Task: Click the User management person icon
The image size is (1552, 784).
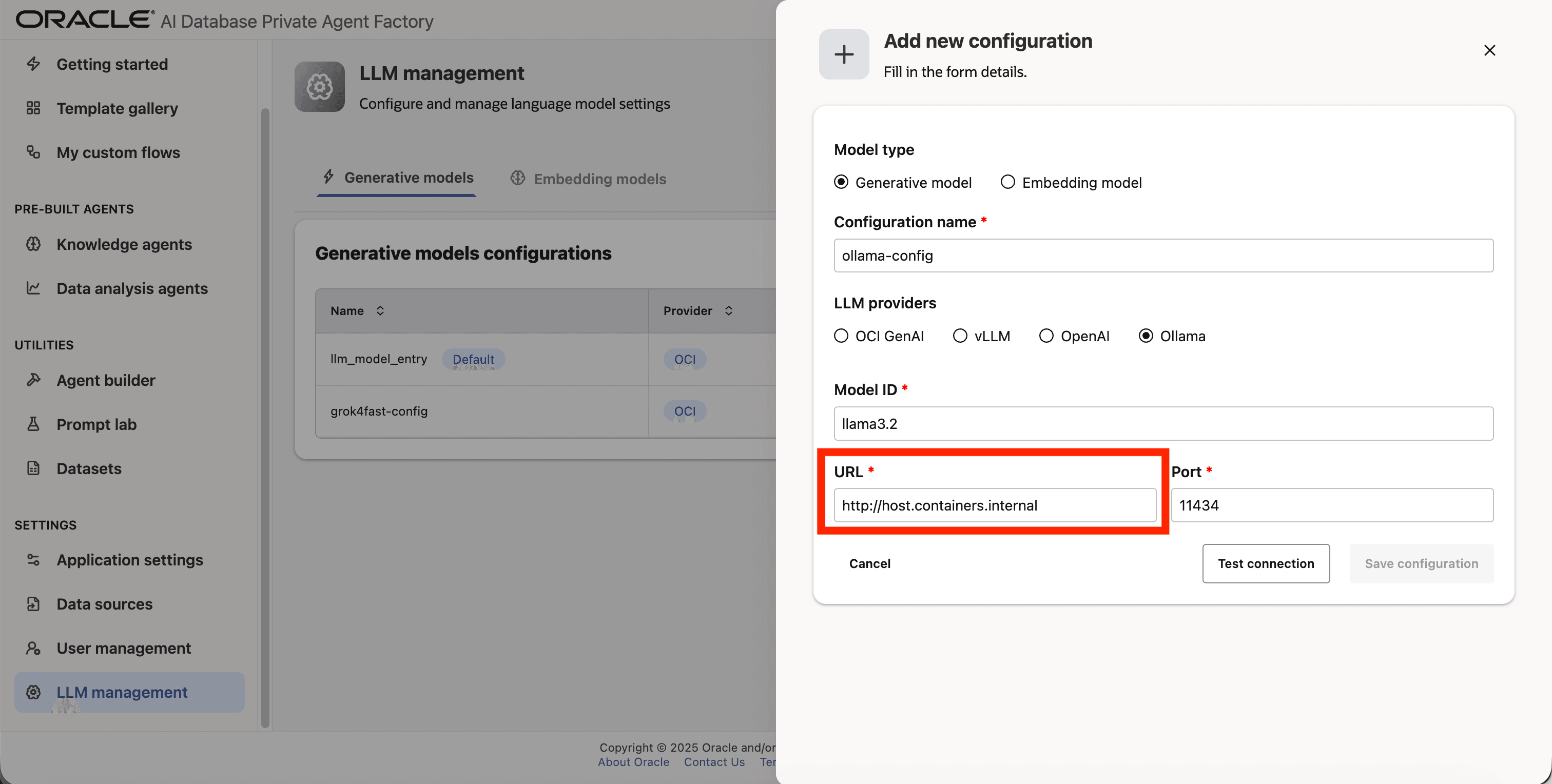Action: coord(33,648)
